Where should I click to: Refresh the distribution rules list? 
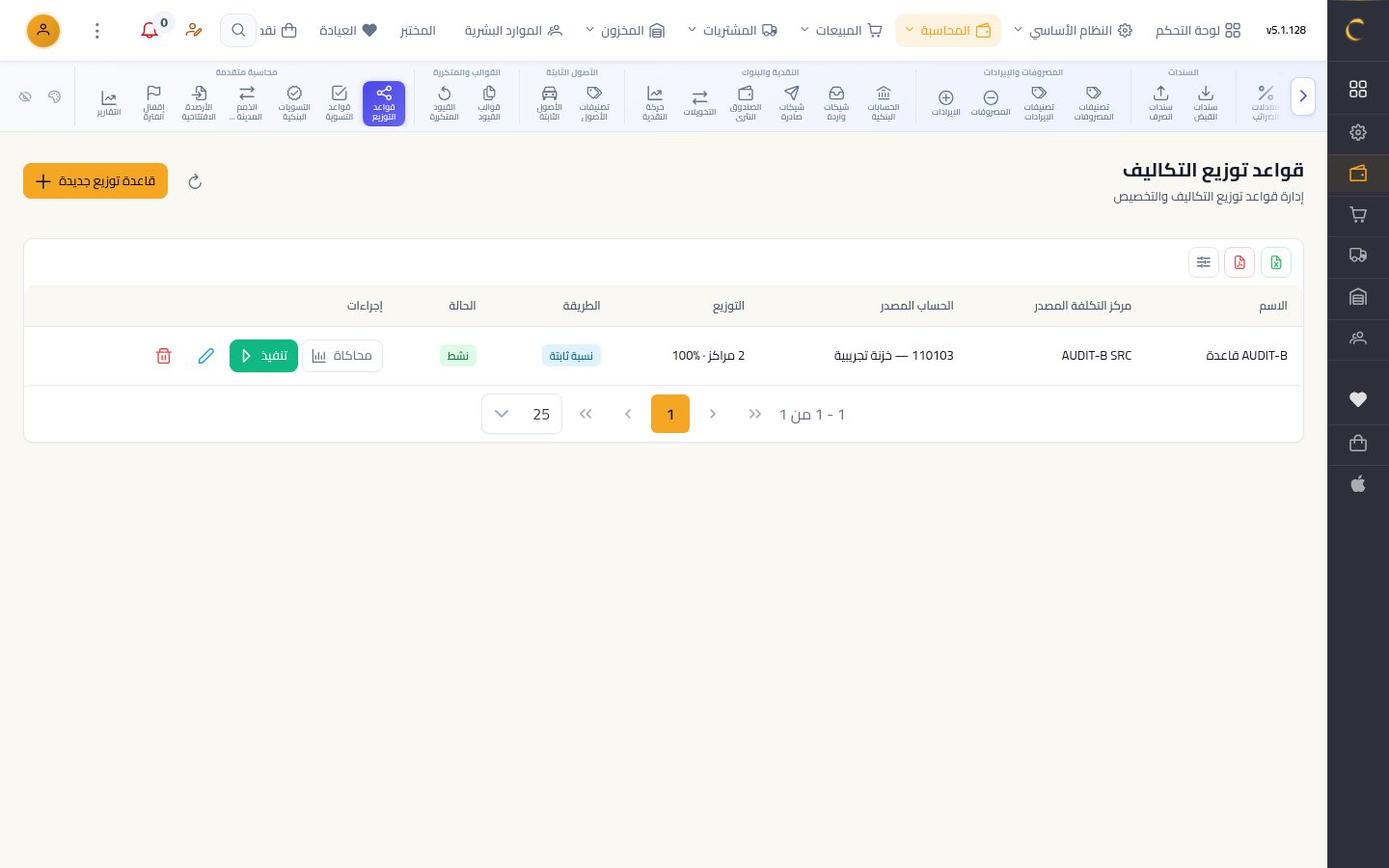tap(195, 181)
